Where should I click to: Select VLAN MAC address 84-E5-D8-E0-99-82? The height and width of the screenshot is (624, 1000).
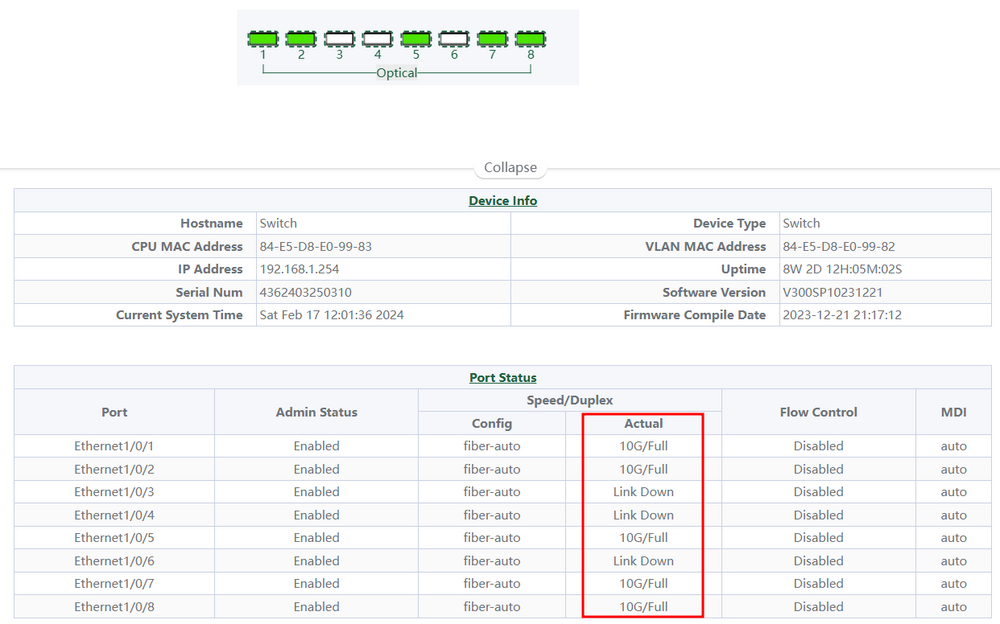(839, 246)
